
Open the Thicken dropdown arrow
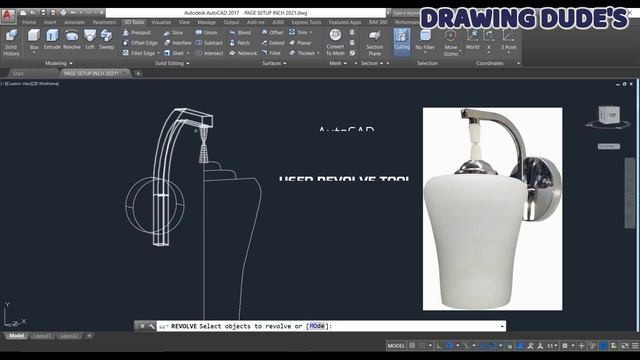(x=318, y=53)
